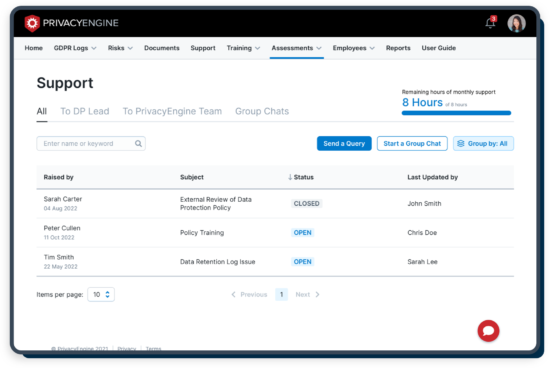Select the Sarah Carter row name

click(x=63, y=199)
